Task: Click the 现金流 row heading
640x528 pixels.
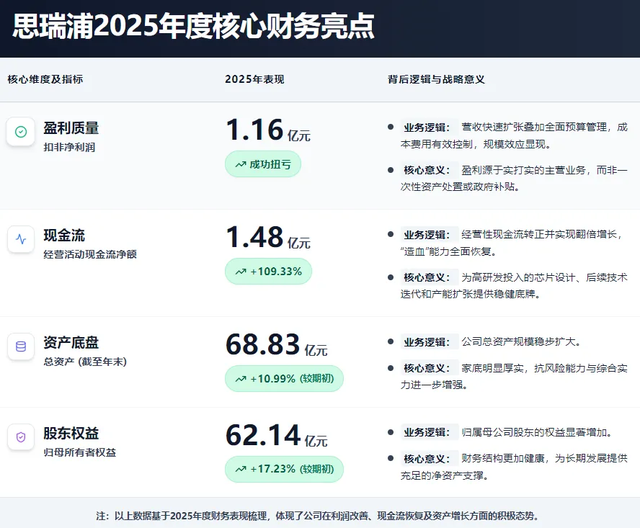Action: tap(64, 235)
